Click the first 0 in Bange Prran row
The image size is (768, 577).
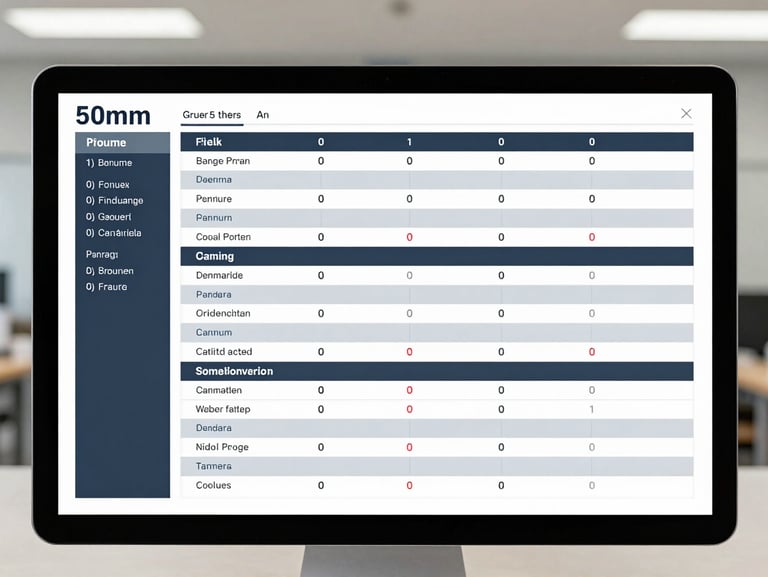tap(321, 161)
